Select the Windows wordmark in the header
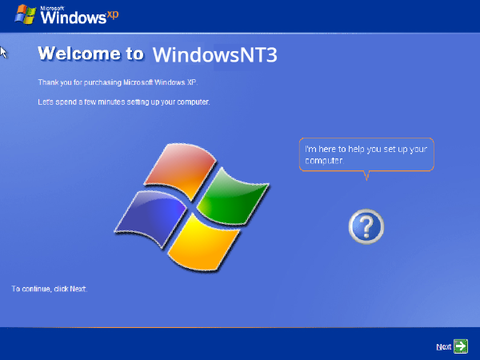 pyautogui.click(x=73, y=17)
